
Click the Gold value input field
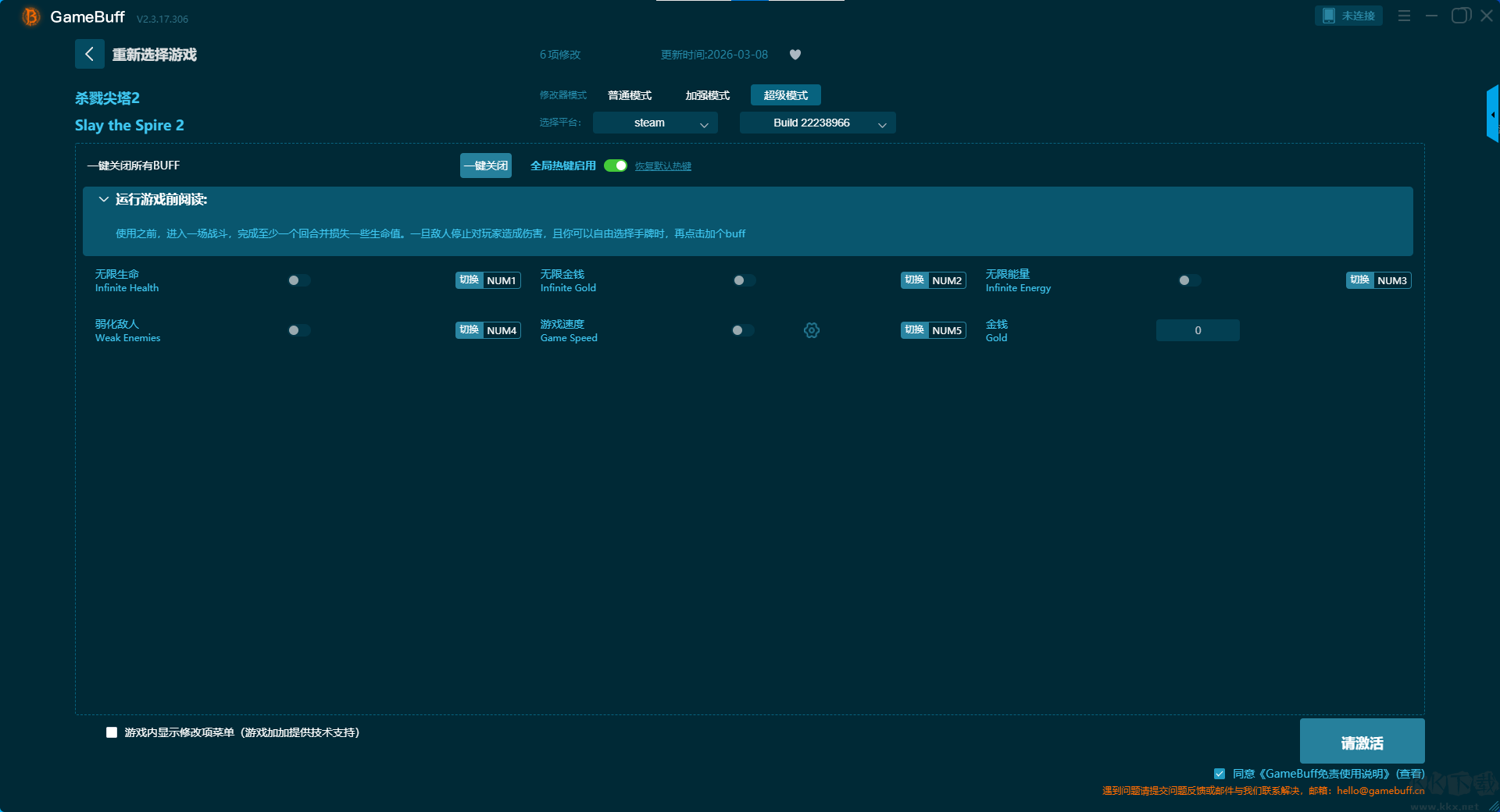click(x=1197, y=330)
